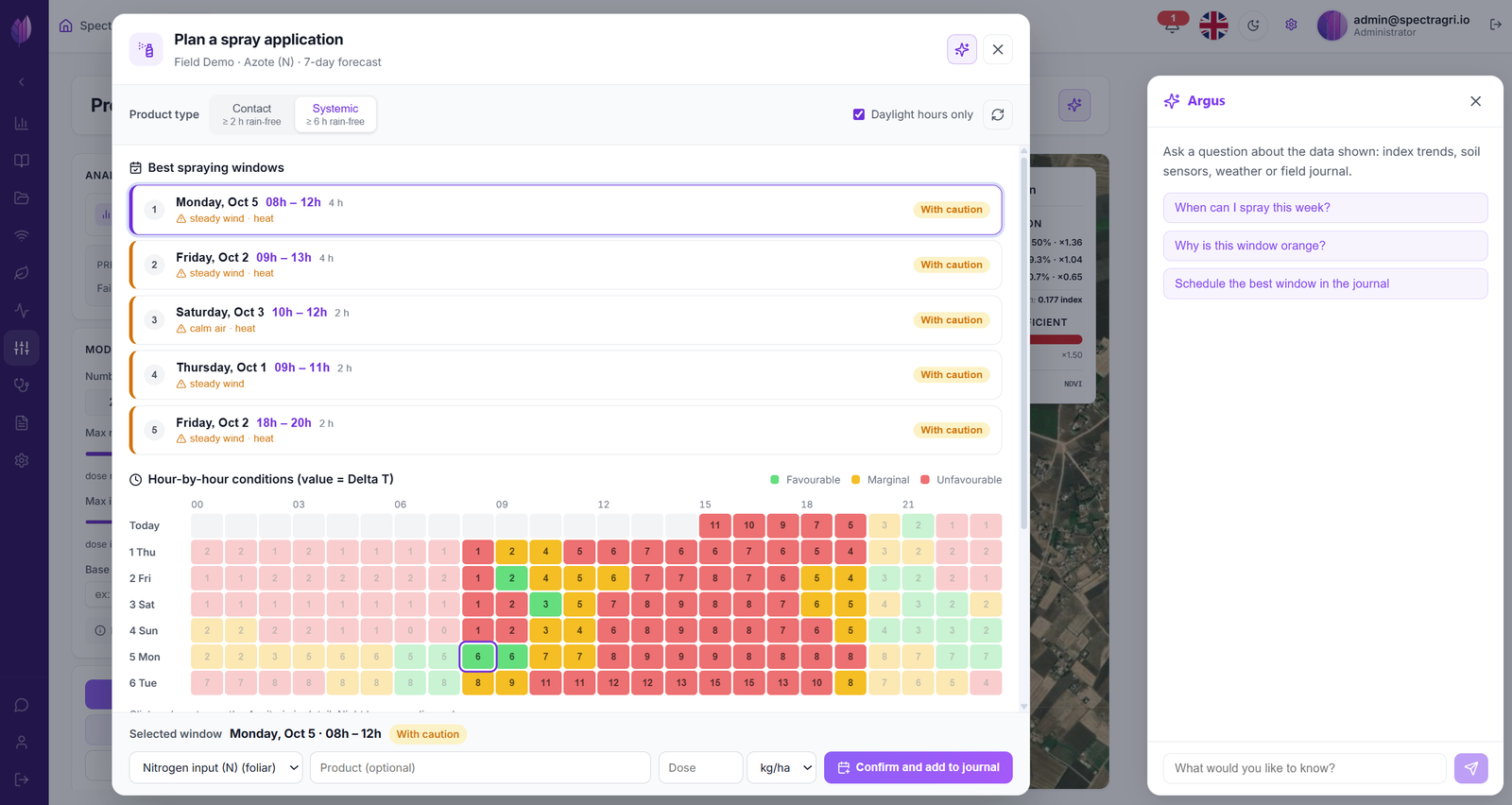Click the Favourable legend green swatch
1512x805 pixels.
[775, 480]
